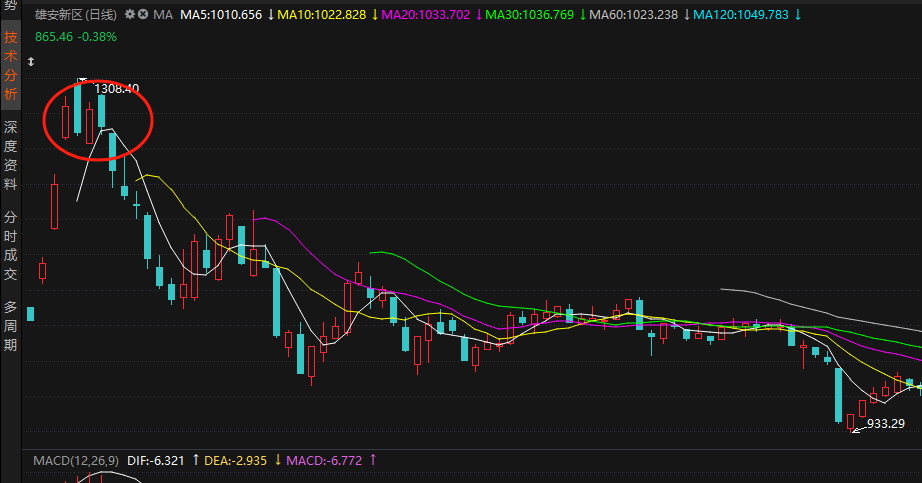Select the MA10:1022.828 legend value

point(322,15)
